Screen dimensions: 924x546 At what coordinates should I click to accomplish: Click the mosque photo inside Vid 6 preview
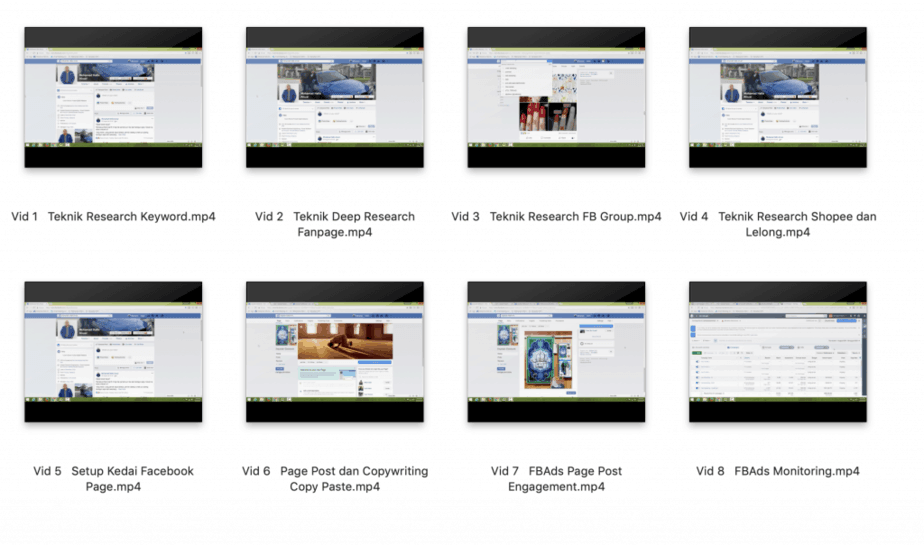pyautogui.click(x=344, y=340)
